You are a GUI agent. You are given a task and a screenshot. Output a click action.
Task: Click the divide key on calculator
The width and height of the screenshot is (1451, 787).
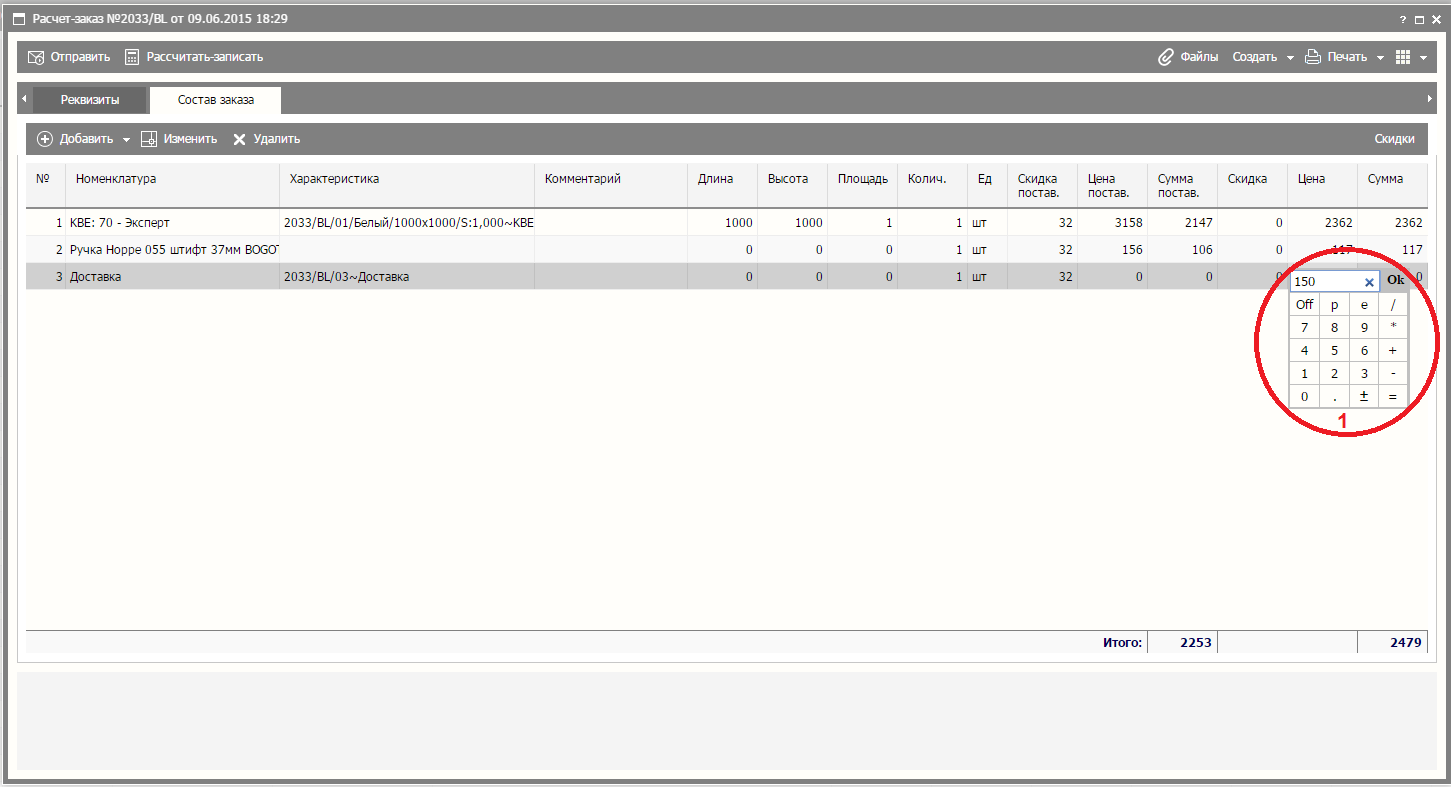tap(1393, 304)
